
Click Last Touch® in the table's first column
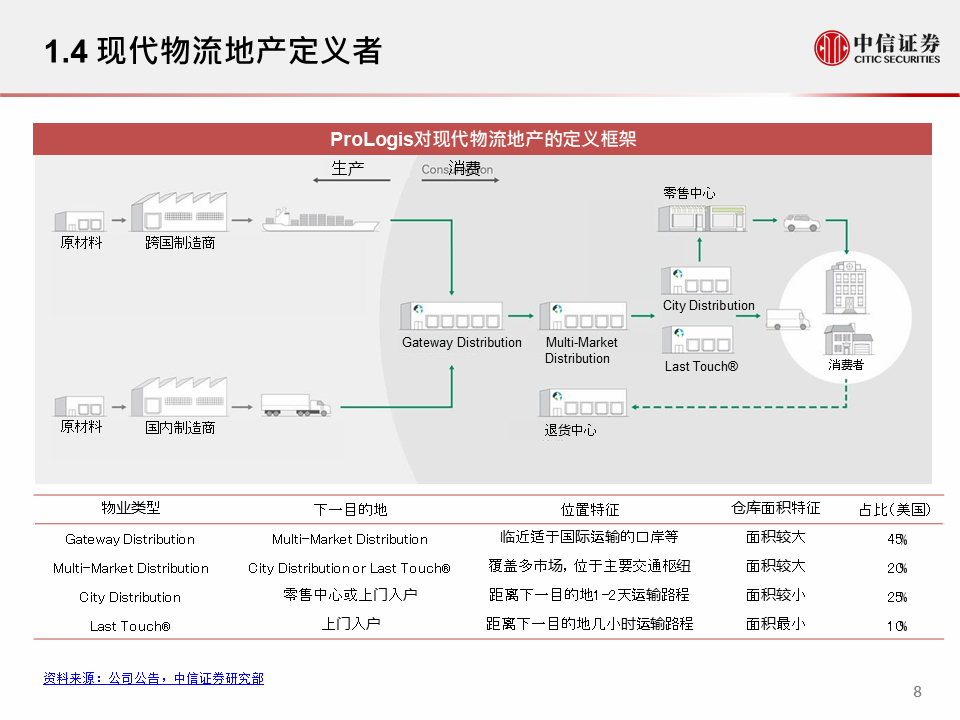click(x=130, y=626)
